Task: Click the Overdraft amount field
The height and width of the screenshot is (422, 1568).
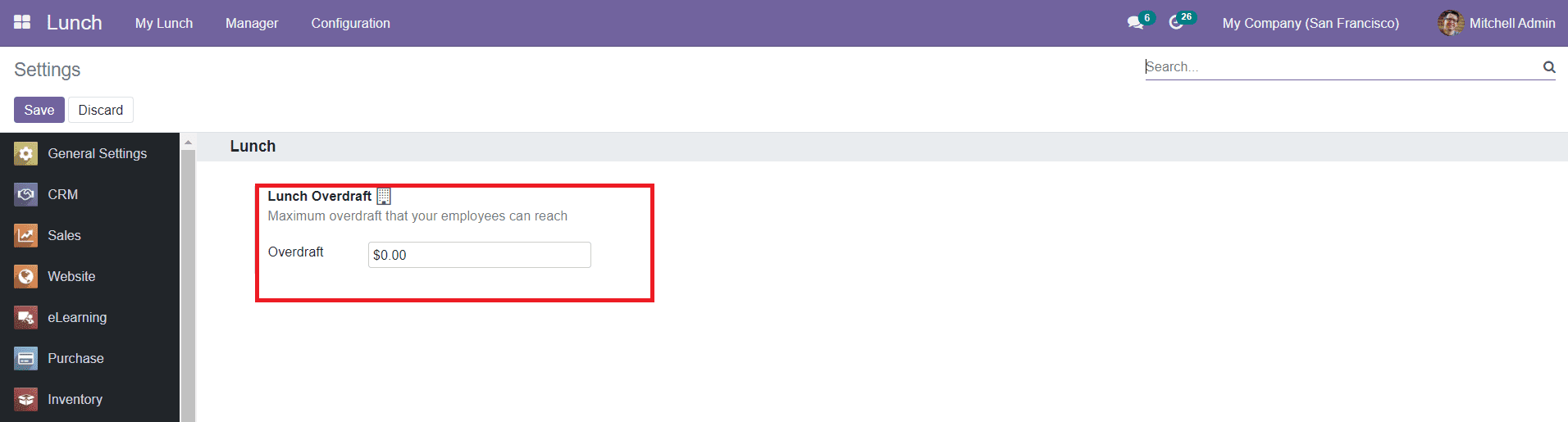Action: pos(480,255)
